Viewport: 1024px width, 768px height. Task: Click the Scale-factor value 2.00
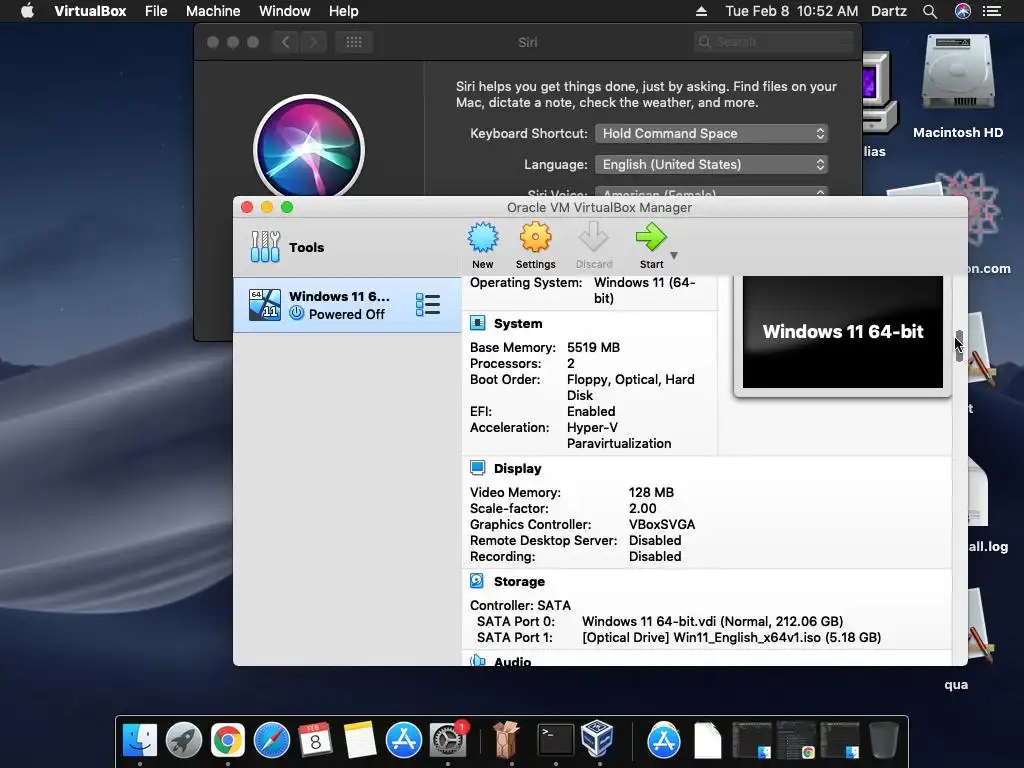643,508
